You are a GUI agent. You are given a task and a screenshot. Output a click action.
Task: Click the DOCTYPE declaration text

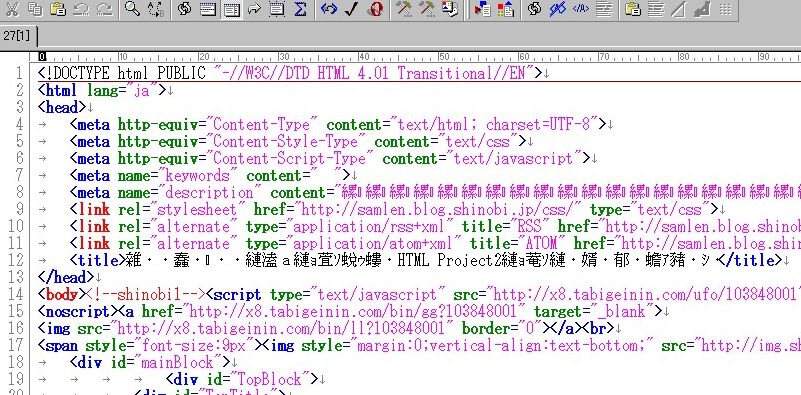(x=290, y=73)
